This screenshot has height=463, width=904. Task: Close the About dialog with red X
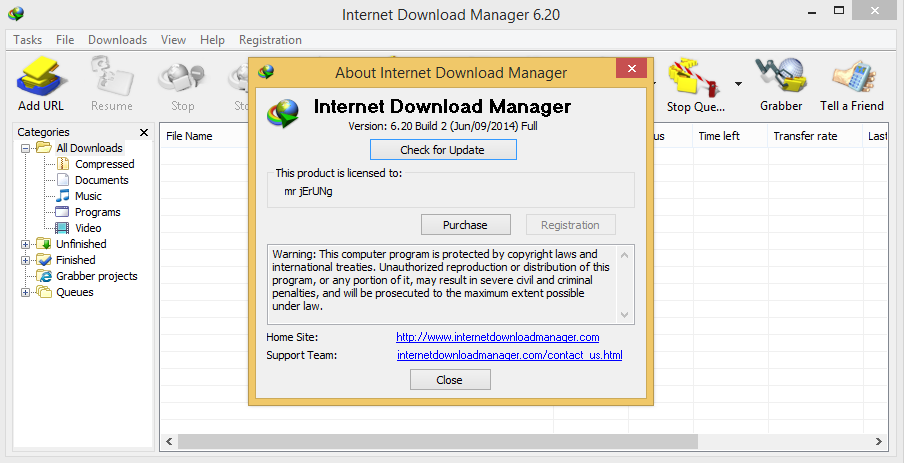[x=631, y=69]
